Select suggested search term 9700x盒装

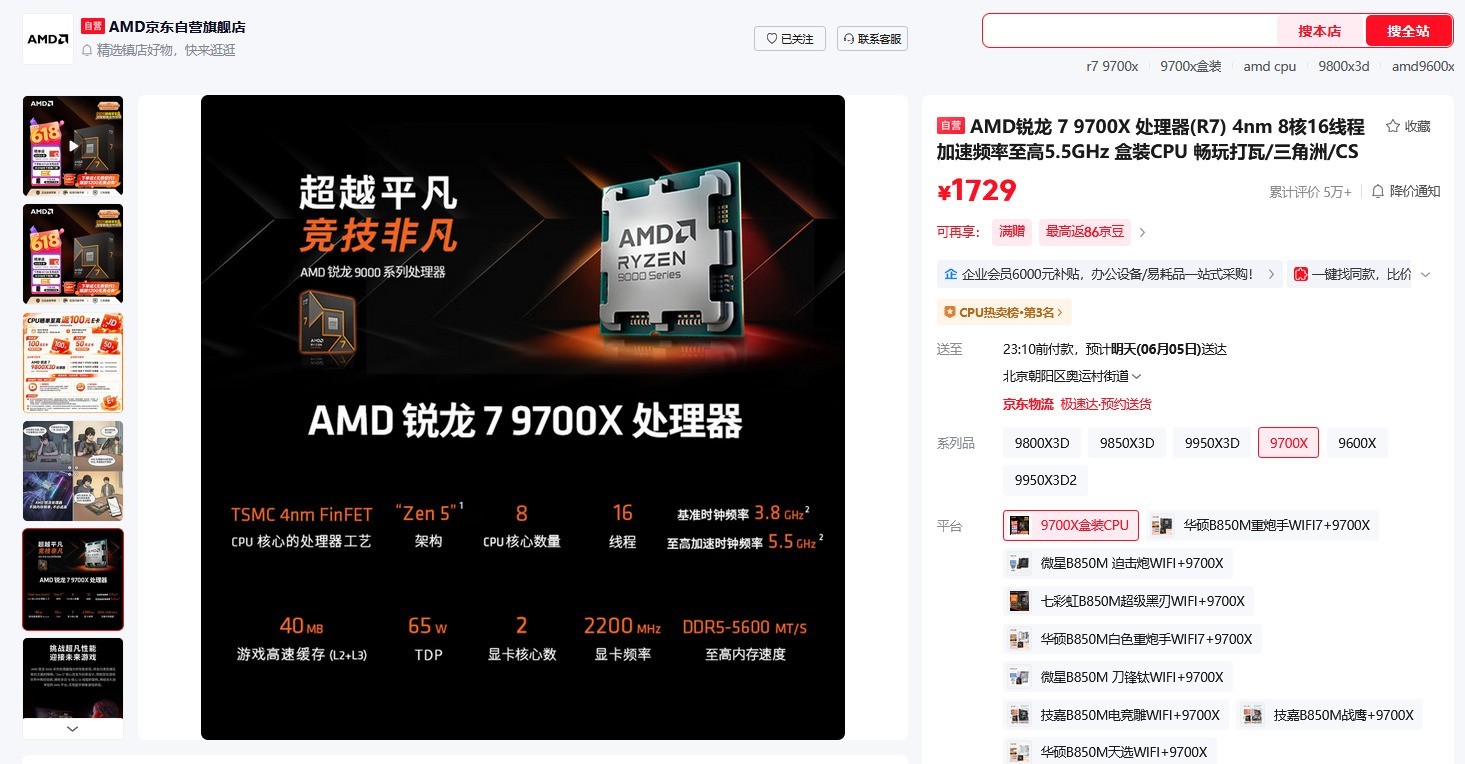[1191, 66]
